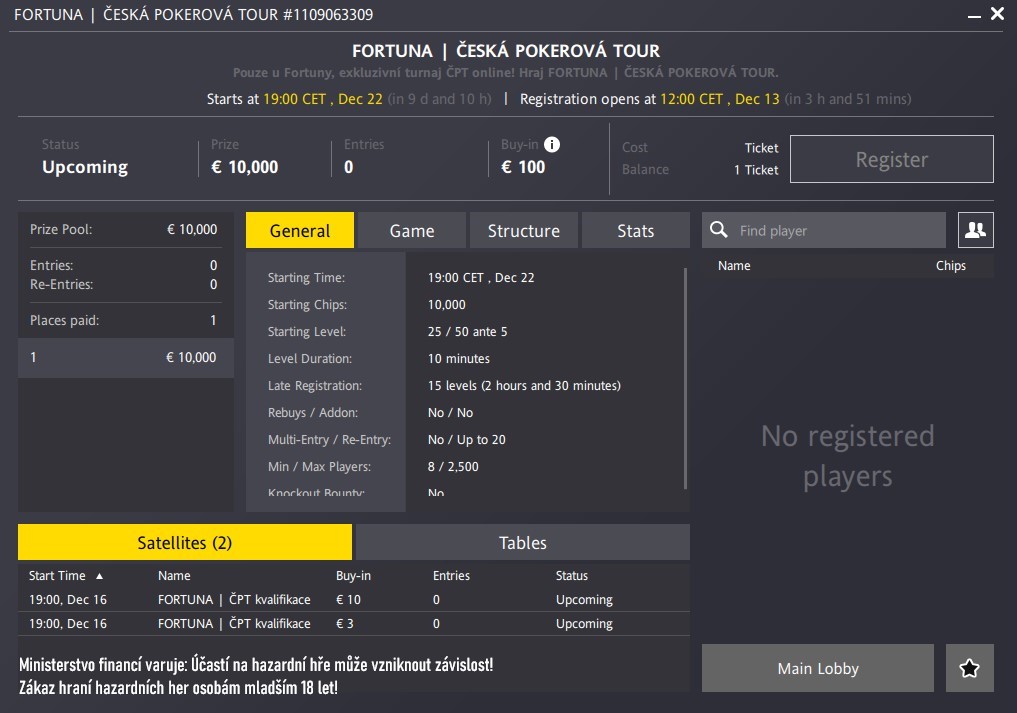
Task: Click the search magnifier icon
Action: coord(719,230)
